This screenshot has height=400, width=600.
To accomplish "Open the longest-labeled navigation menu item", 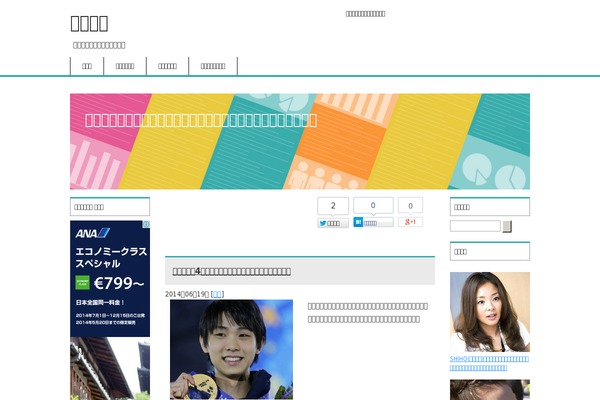I will click(213, 66).
